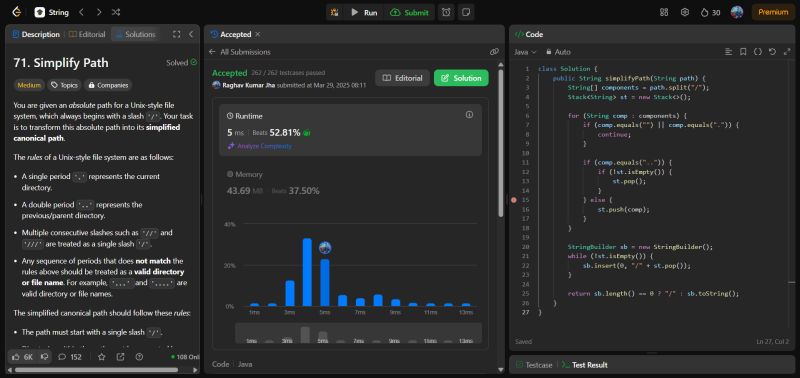Bookmark the code editor icon

pos(743,52)
